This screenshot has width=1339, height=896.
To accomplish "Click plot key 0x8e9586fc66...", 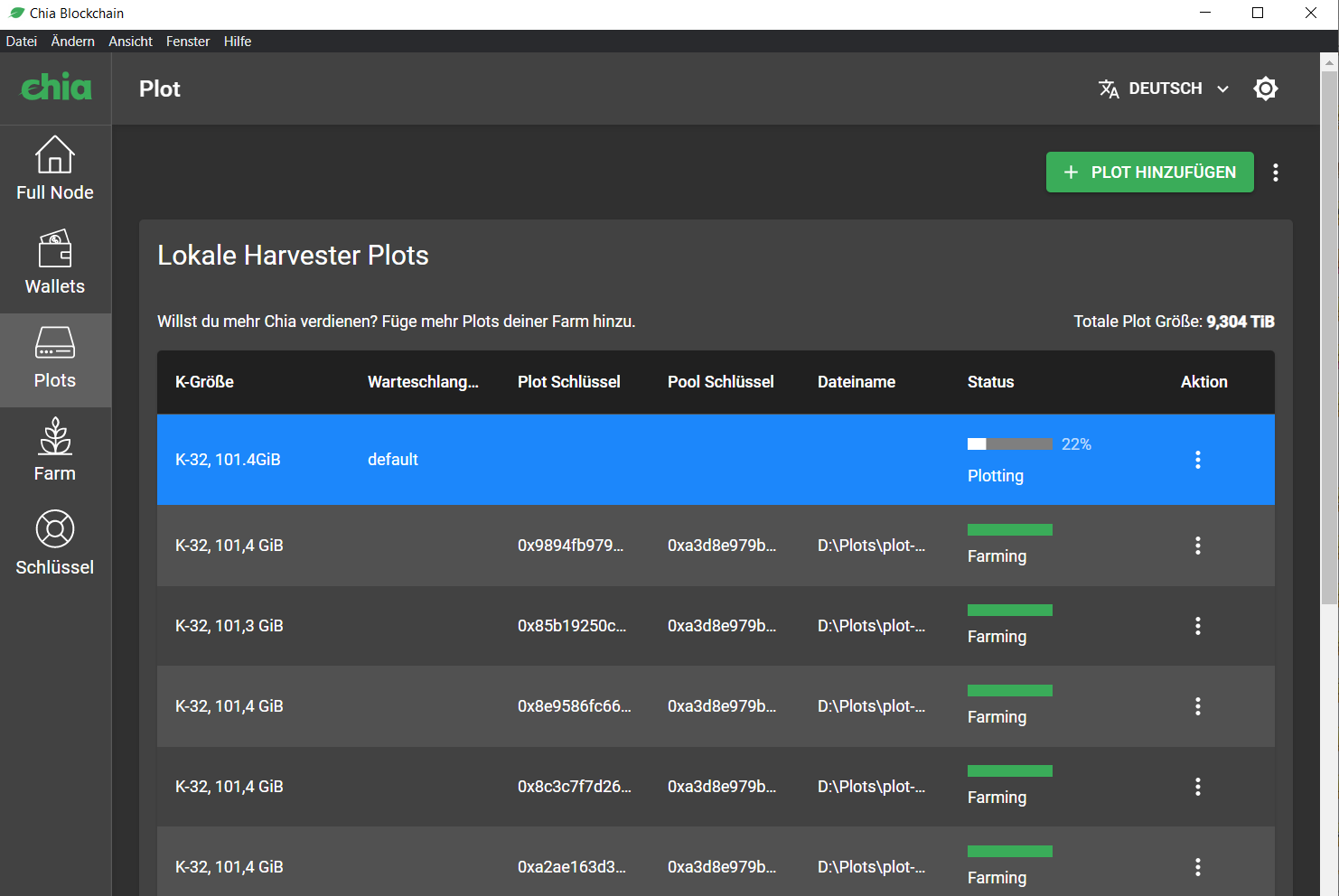I will (575, 706).
